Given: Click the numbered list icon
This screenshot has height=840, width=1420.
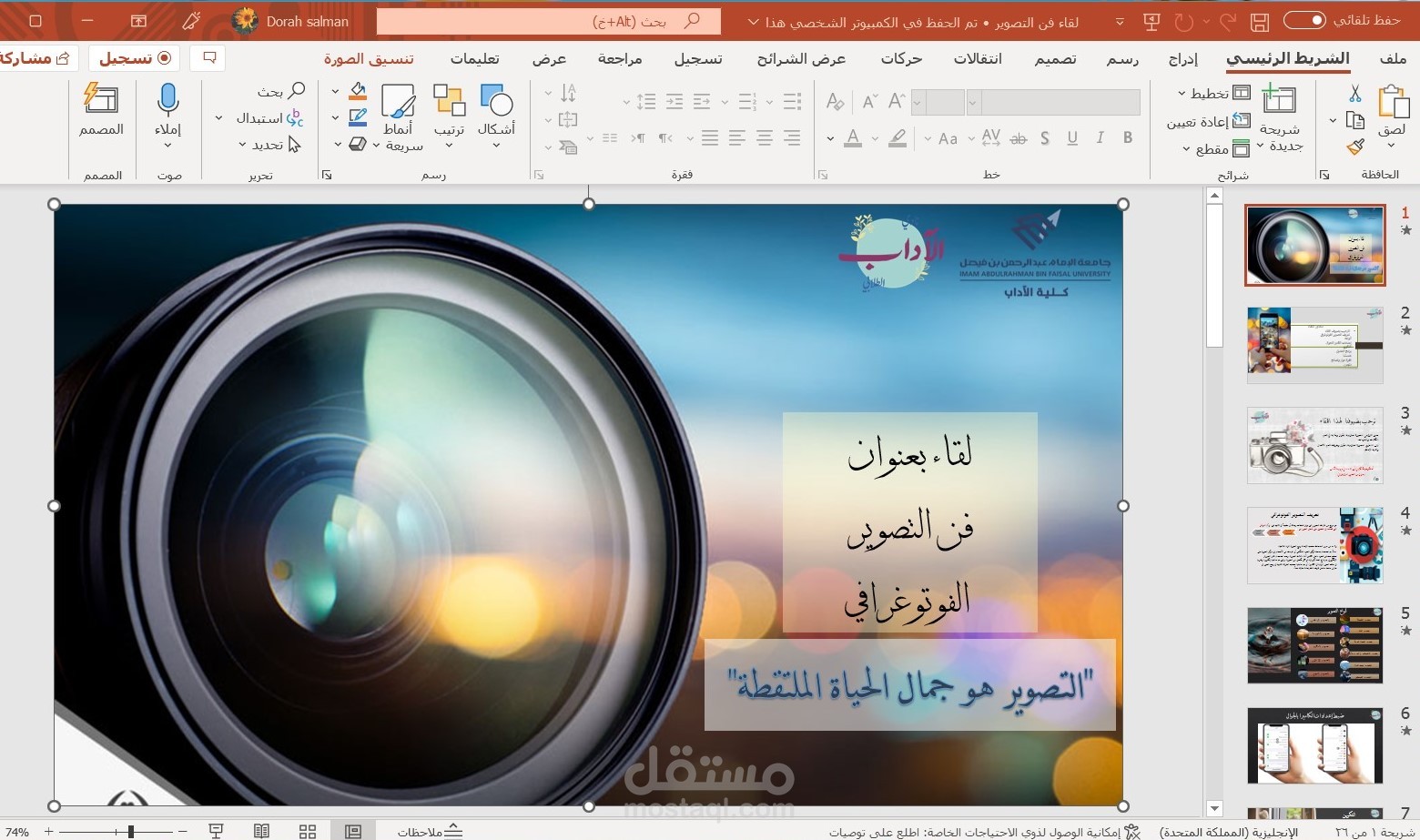Looking at the screenshot, I should (747, 101).
